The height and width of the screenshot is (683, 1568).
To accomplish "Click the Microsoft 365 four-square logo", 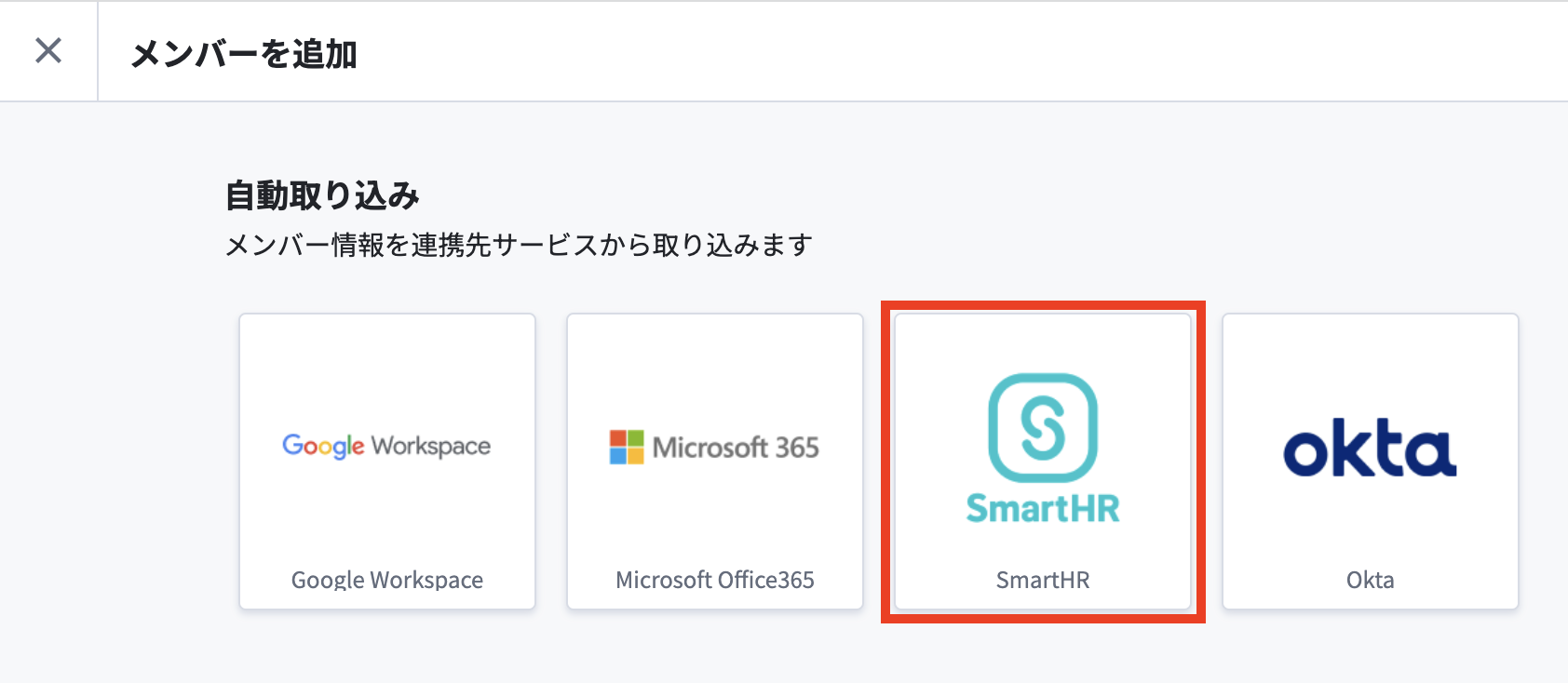I will (x=627, y=448).
